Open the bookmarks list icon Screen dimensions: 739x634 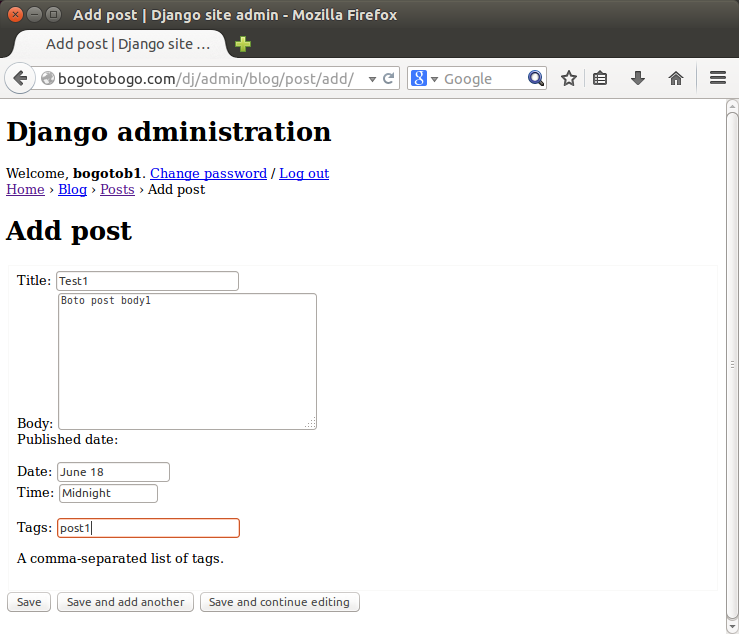(x=599, y=78)
